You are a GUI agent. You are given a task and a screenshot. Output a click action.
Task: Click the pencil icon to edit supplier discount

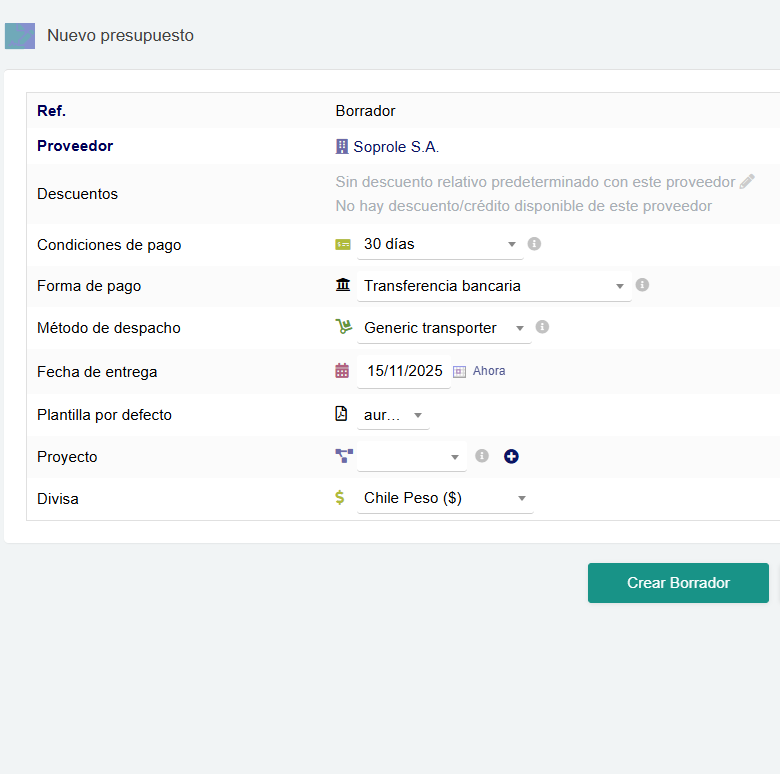coord(747,182)
